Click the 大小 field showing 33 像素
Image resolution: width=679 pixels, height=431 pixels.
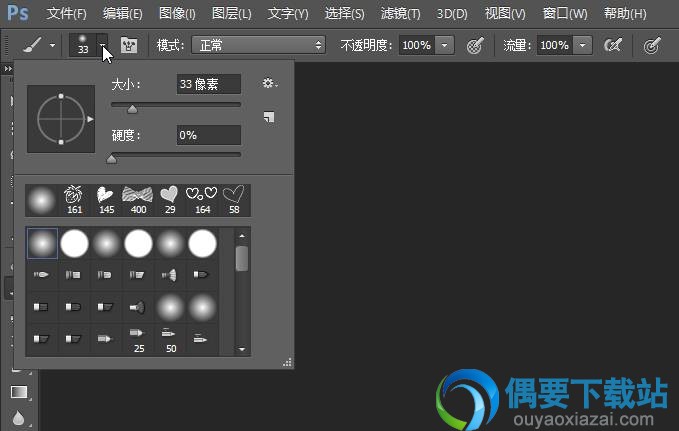(x=209, y=84)
